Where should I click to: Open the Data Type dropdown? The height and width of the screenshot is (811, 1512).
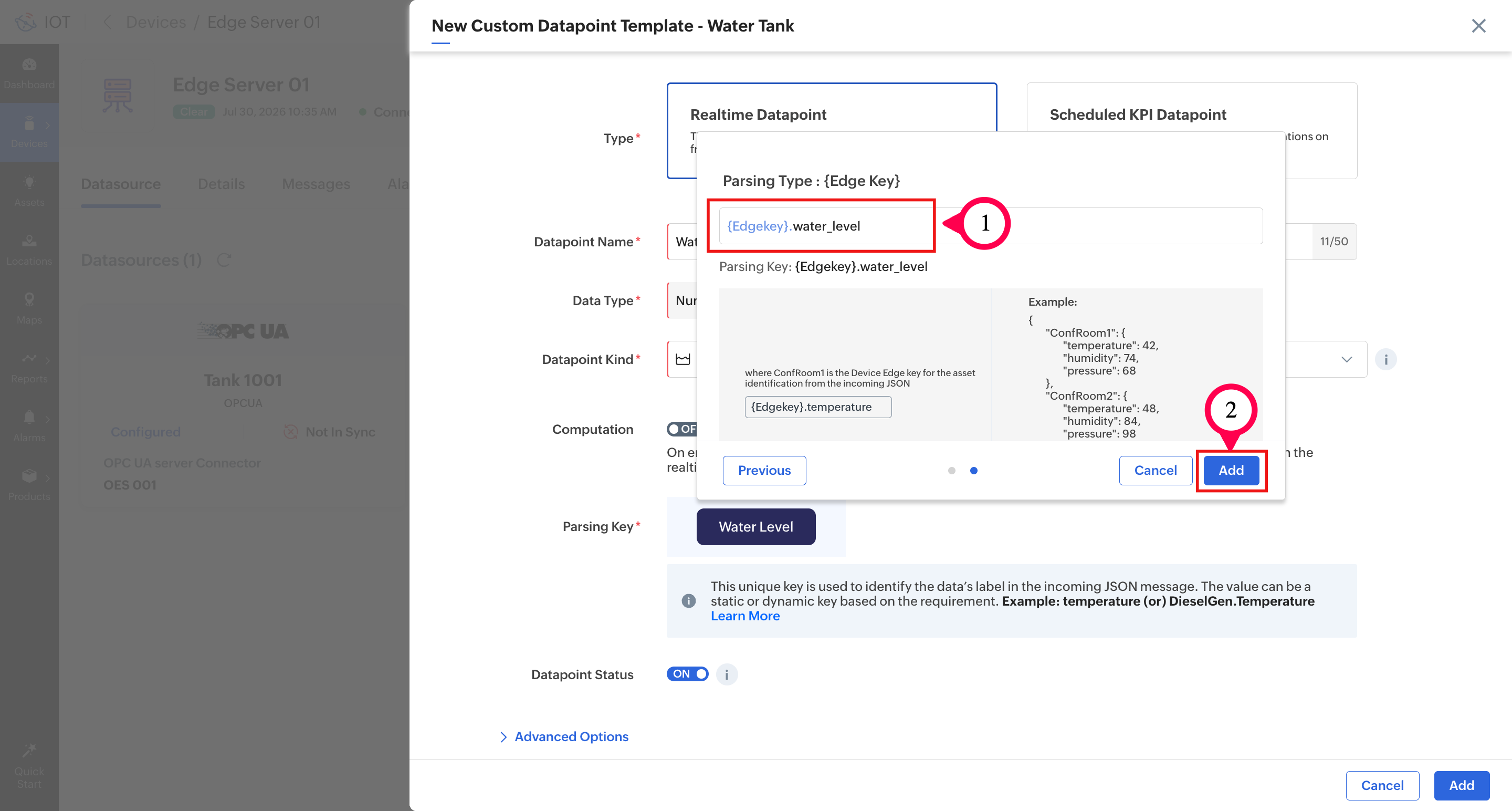(682, 300)
